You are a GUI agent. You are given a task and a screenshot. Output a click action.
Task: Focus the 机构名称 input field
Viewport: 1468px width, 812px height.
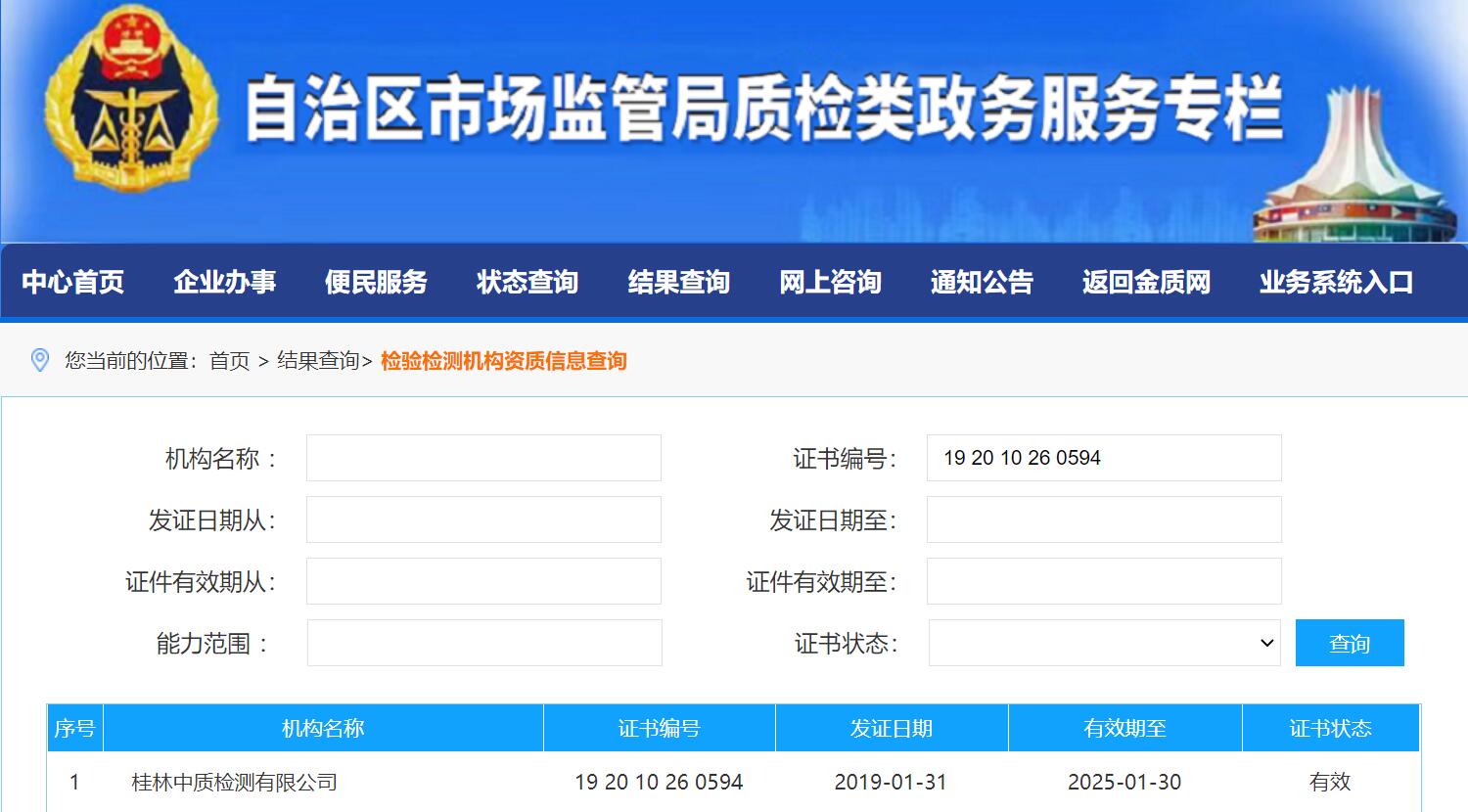coord(483,458)
